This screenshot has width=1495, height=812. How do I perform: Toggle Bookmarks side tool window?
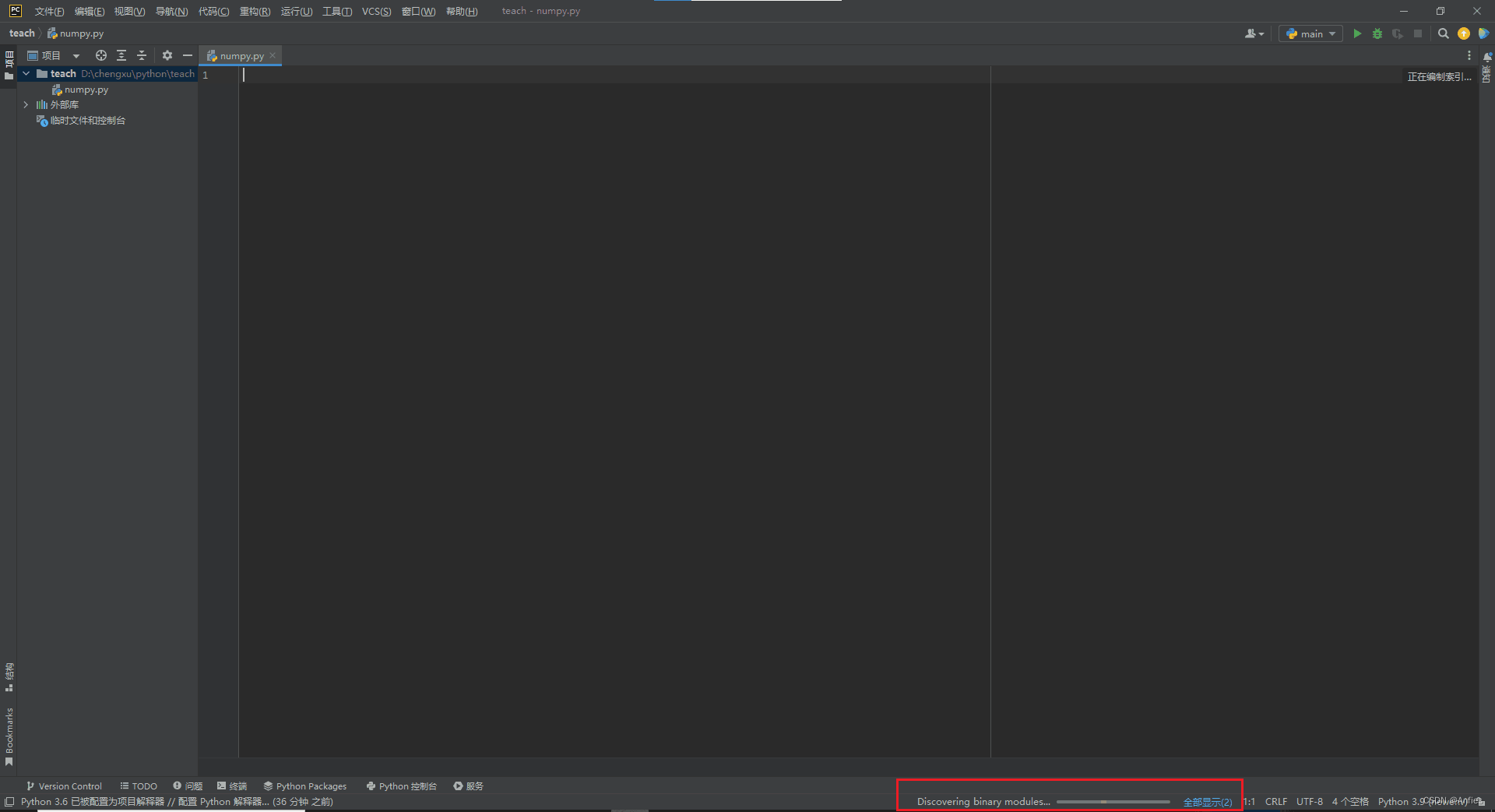point(9,737)
